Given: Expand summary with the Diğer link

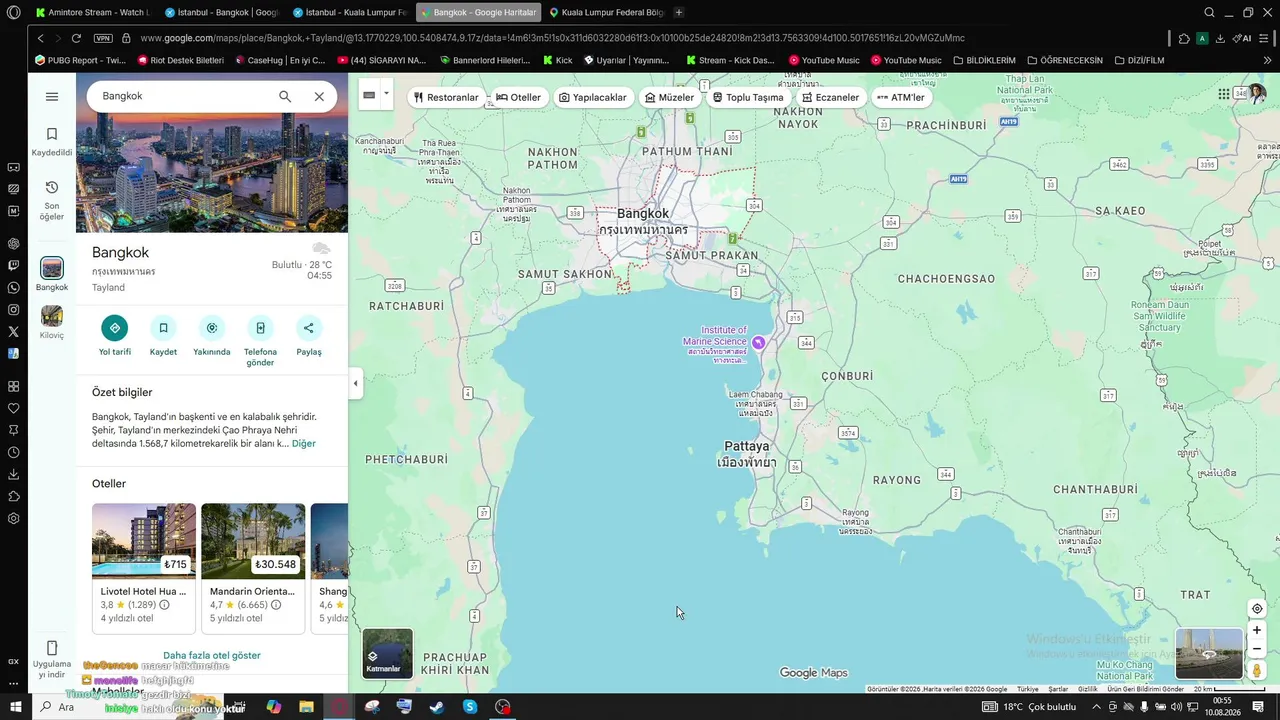Looking at the screenshot, I should (x=304, y=443).
